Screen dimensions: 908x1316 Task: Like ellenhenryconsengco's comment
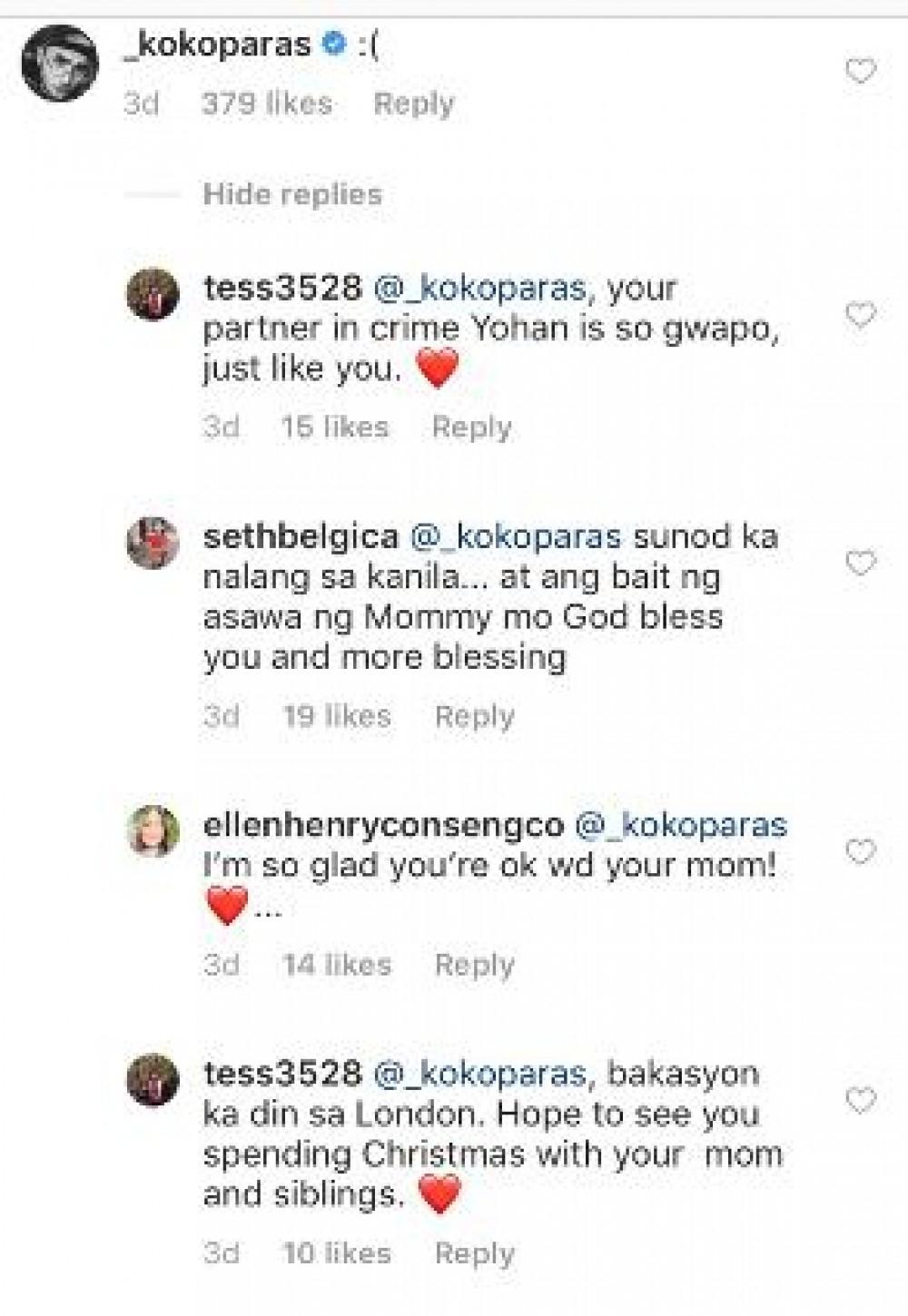860,851
